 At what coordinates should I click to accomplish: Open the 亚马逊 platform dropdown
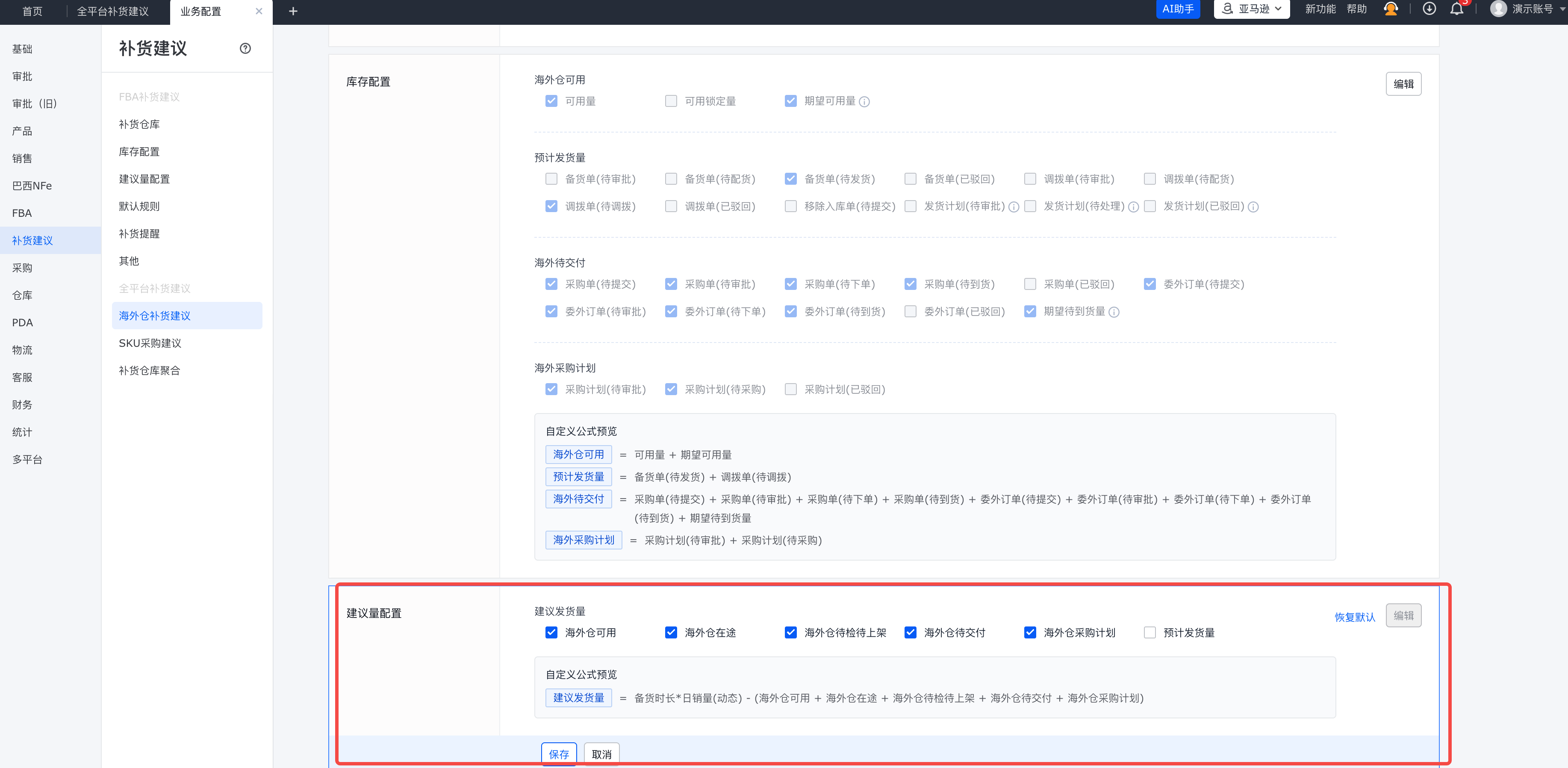click(x=1252, y=9)
